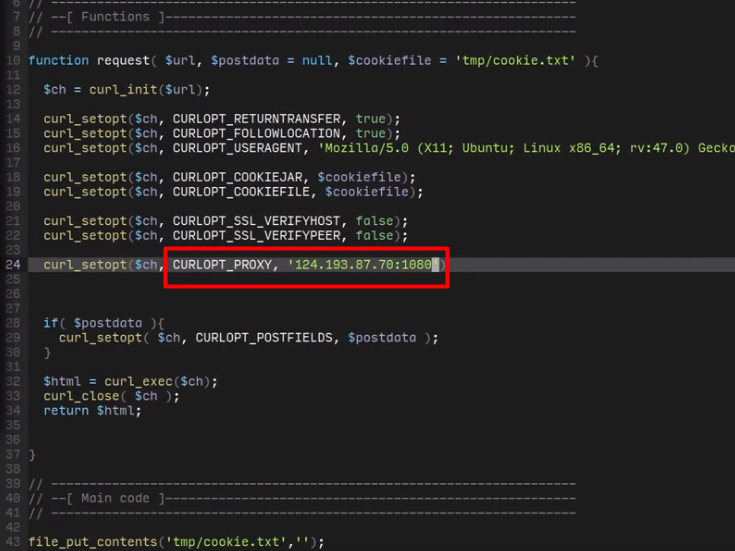Click the 'tmp/cookie.txt' default parameter string
Image resolution: width=735 pixels, height=551 pixels.
[x=515, y=60]
